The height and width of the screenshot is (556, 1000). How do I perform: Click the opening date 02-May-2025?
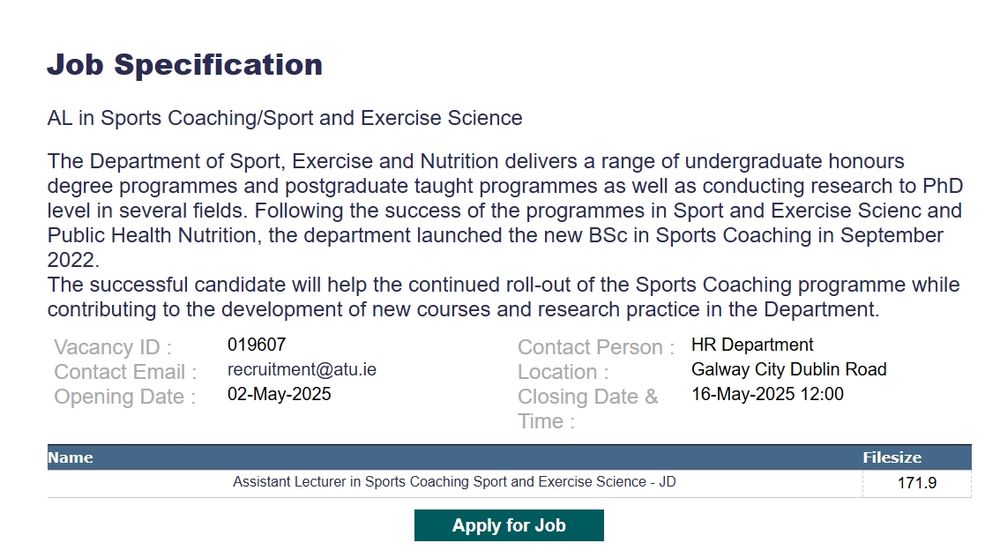[x=279, y=394]
